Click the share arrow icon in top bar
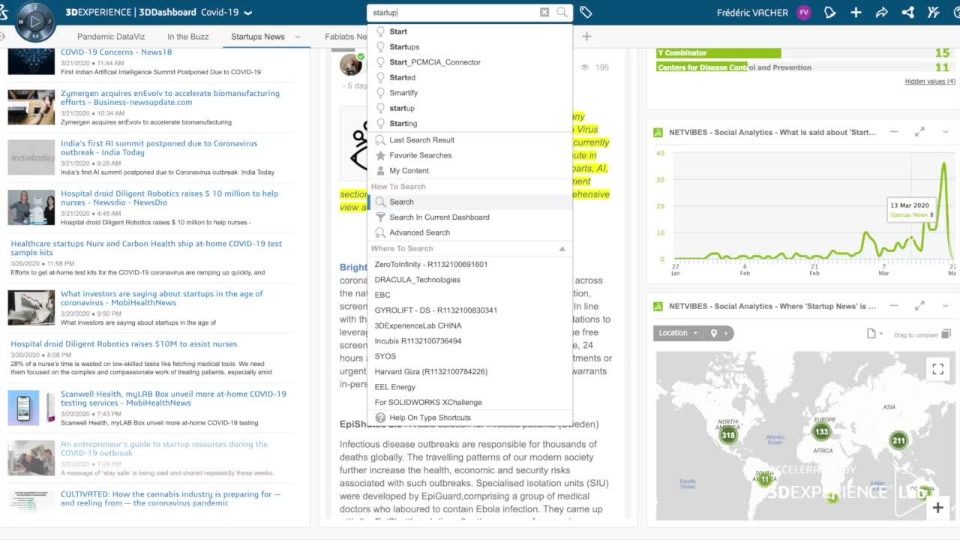Screen dimensions: 960x540 point(882,12)
